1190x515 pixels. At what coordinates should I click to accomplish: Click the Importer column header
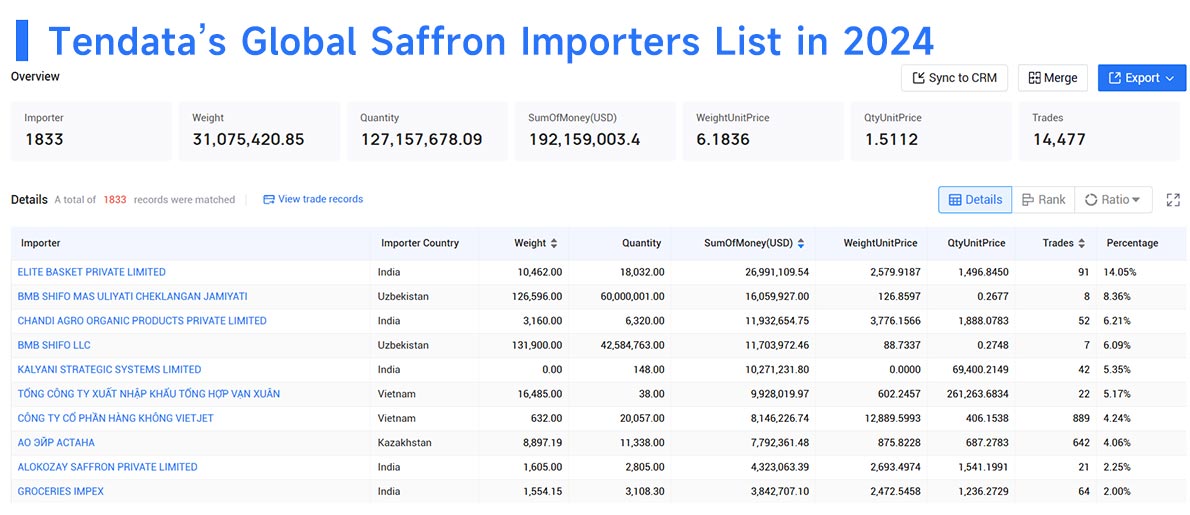click(x=41, y=243)
